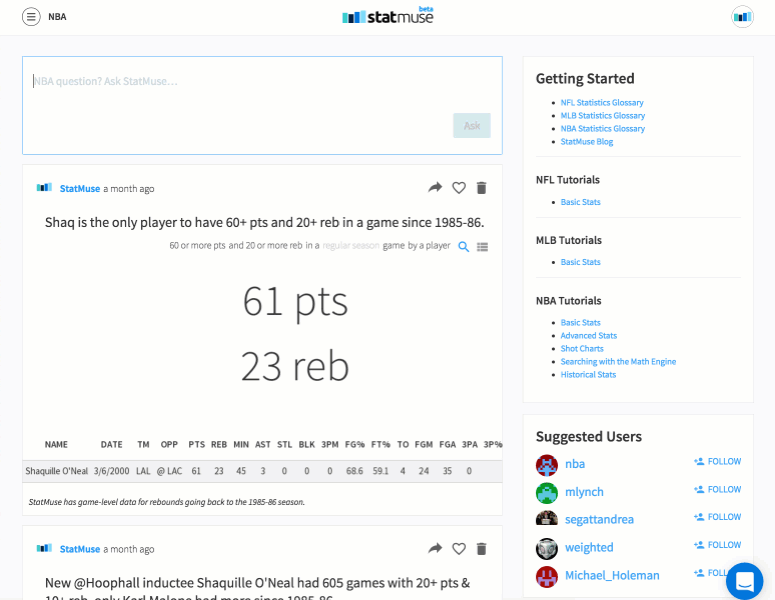The width and height of the screenshot is (775, 600).
Task: Follow the weighted user
Action: (x=717, y=545)
